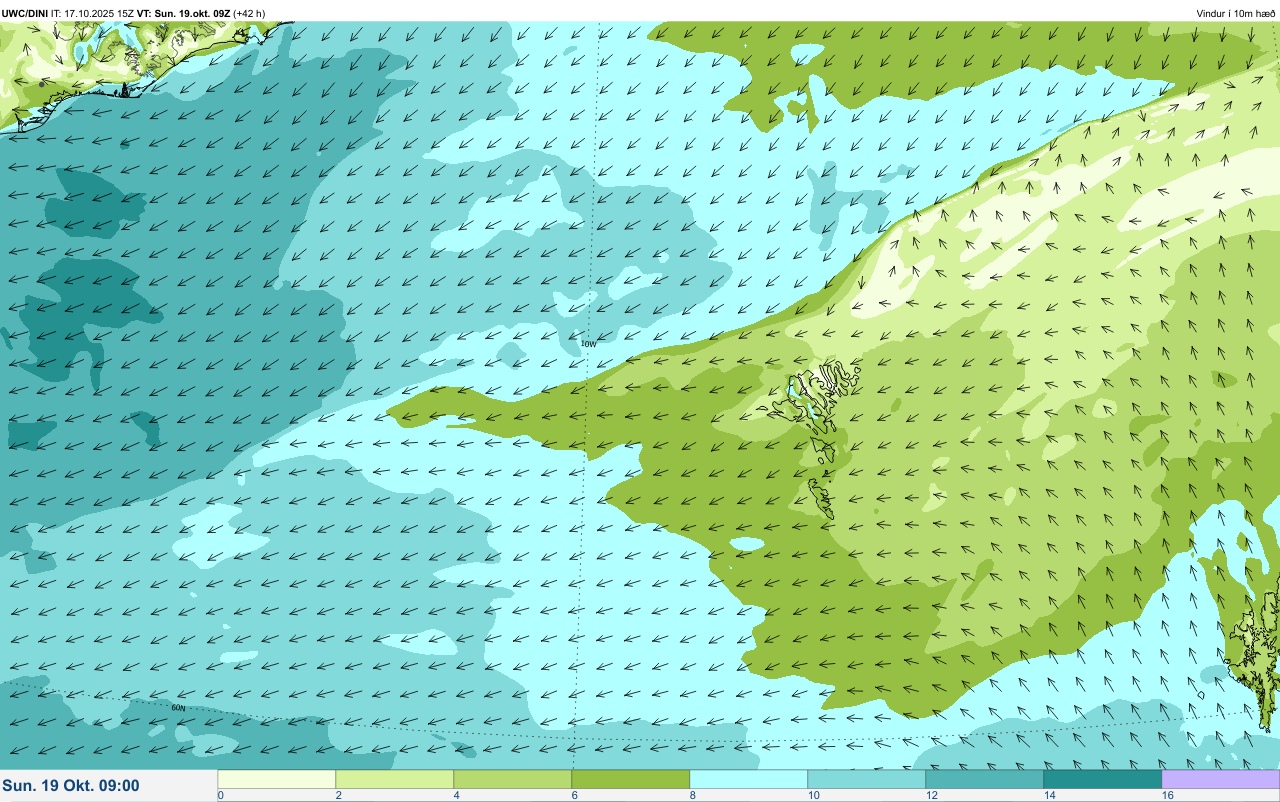Screen dimensions: 1280x802
Task: Click the 'UWC/DINI' model label
Action: click(x=24, y=13)
